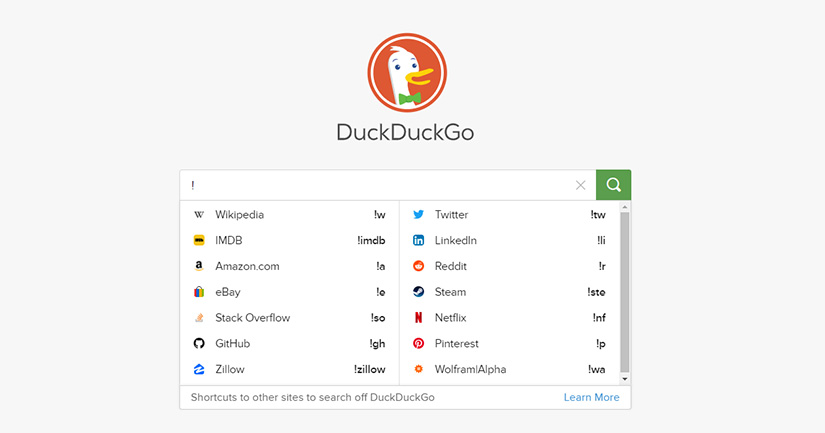The width and height of the screenshot is (825, 433).
Task: Select the Twitter suggestion label
Action: (451, 215)
